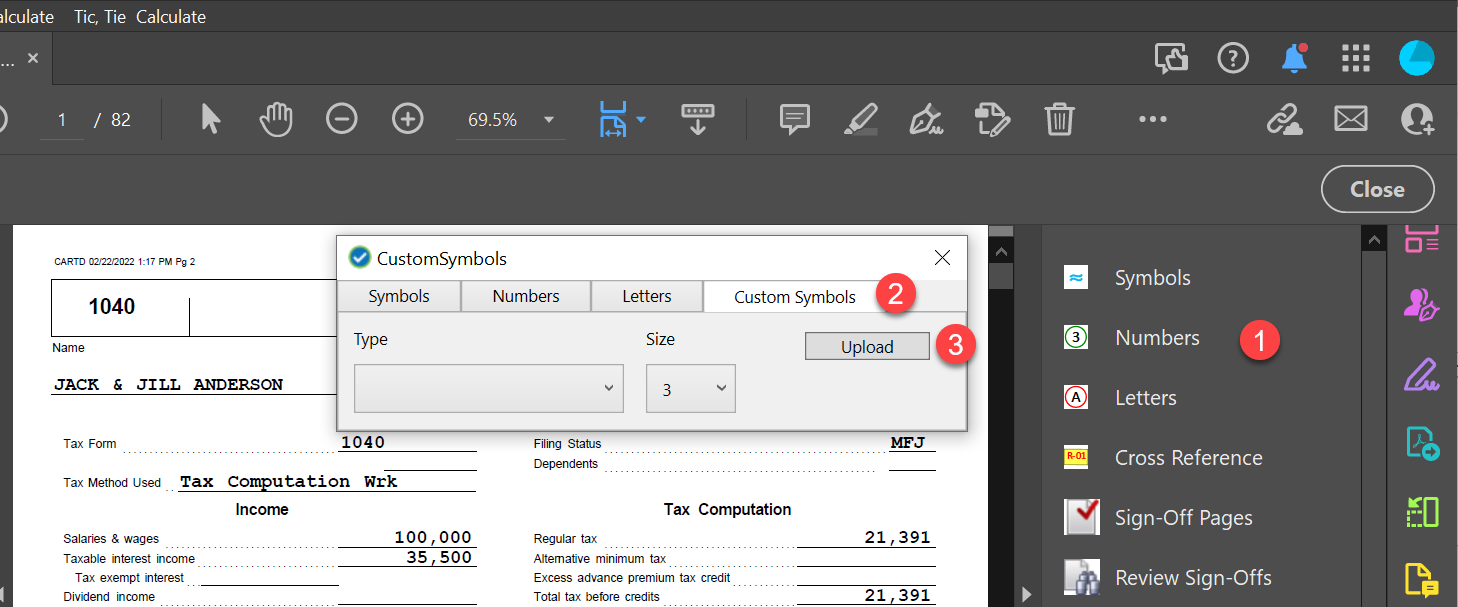Click the trash Delete icon
The height and width of the screenshot is (607, 1458).
coord(1060,119)
